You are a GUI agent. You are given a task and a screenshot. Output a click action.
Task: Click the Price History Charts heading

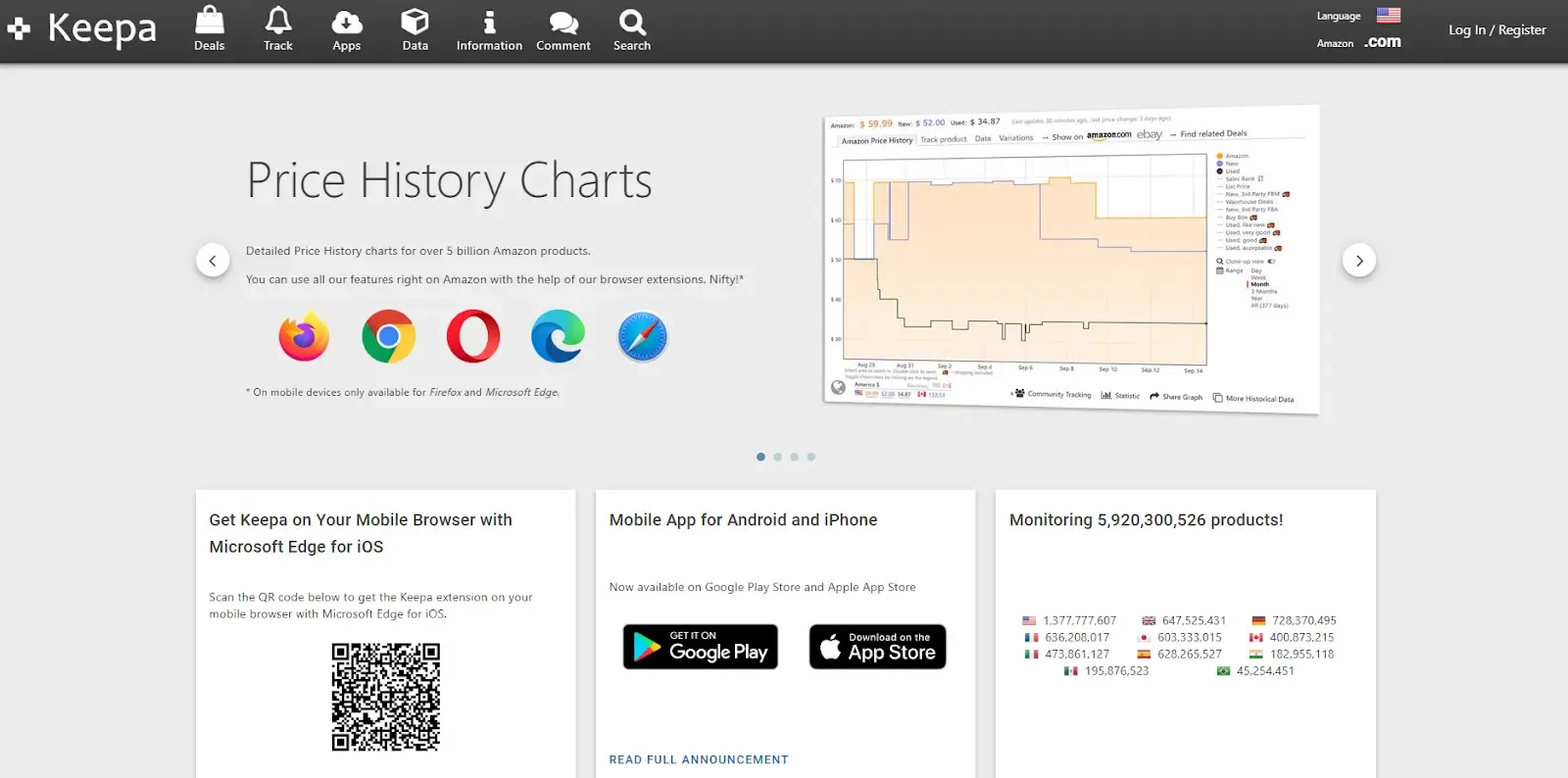pyautogui.click(x=449, y=181)
